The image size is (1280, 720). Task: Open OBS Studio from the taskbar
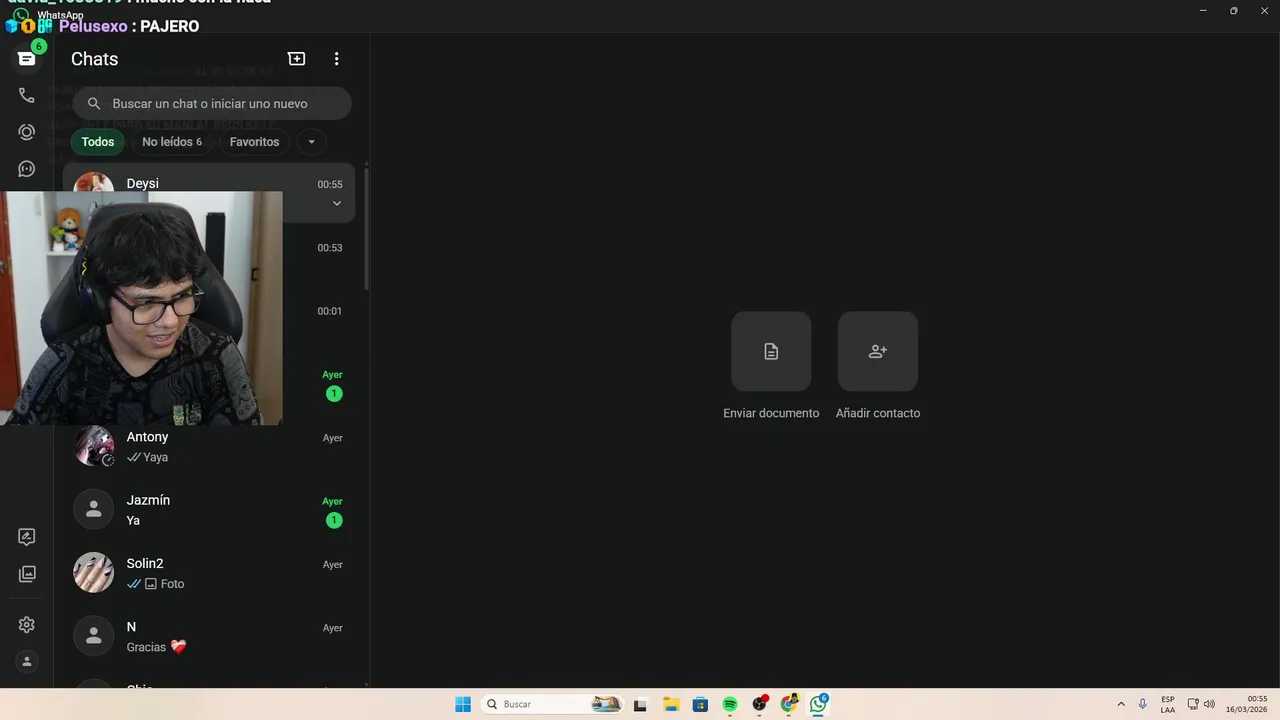pos(760,704)
